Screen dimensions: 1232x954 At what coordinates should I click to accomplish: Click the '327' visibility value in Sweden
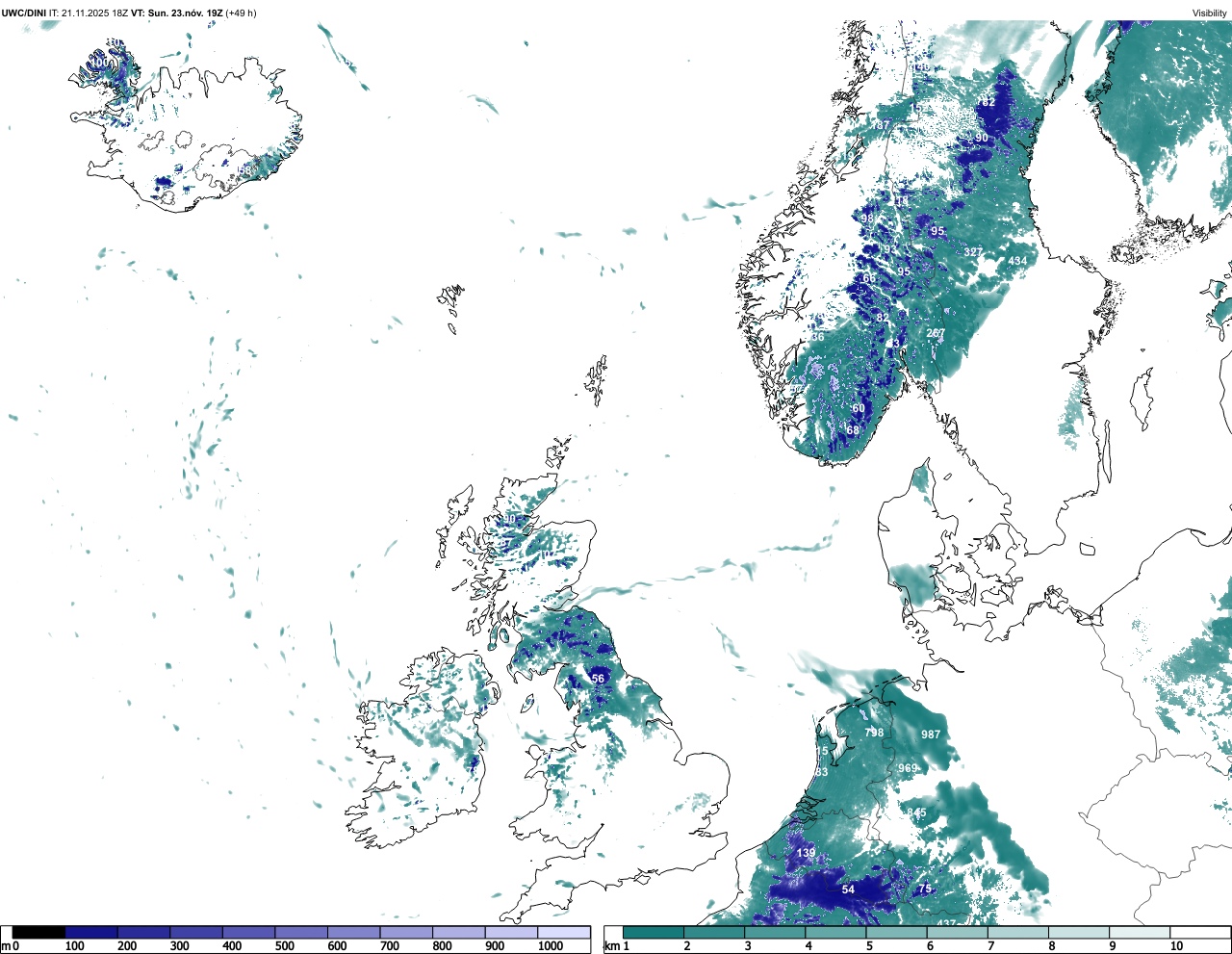974,252
